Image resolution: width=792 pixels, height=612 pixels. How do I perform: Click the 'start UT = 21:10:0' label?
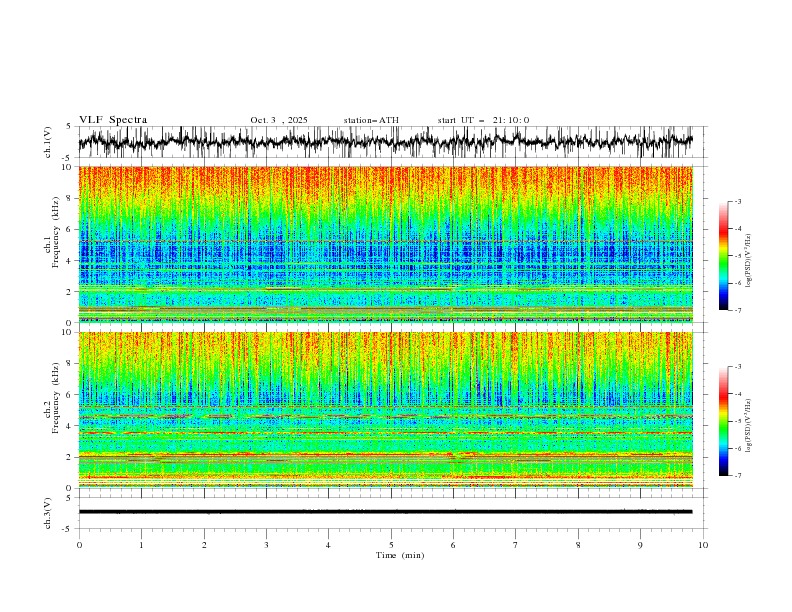[483, 120]
